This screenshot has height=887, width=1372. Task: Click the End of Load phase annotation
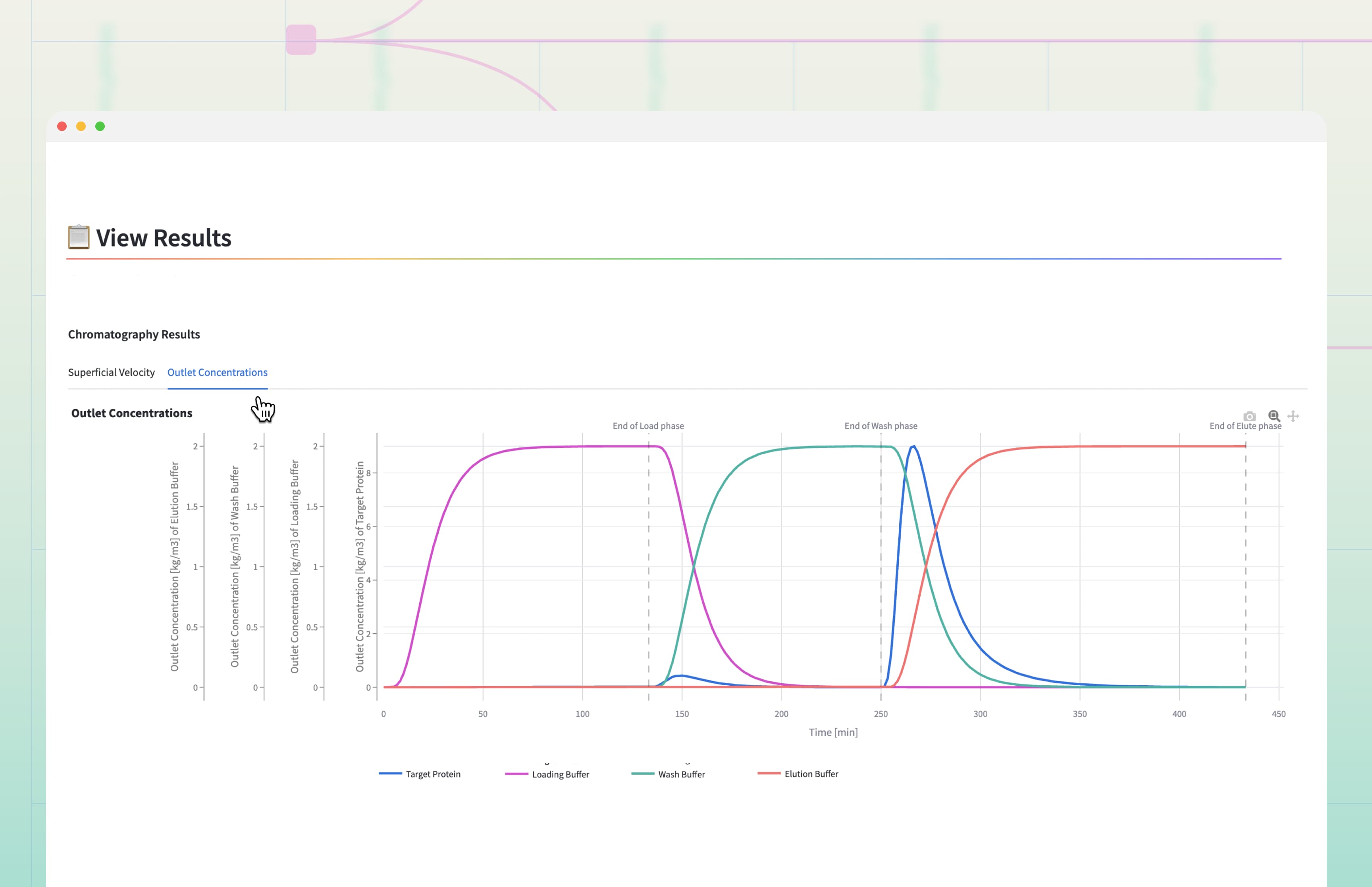648,426
